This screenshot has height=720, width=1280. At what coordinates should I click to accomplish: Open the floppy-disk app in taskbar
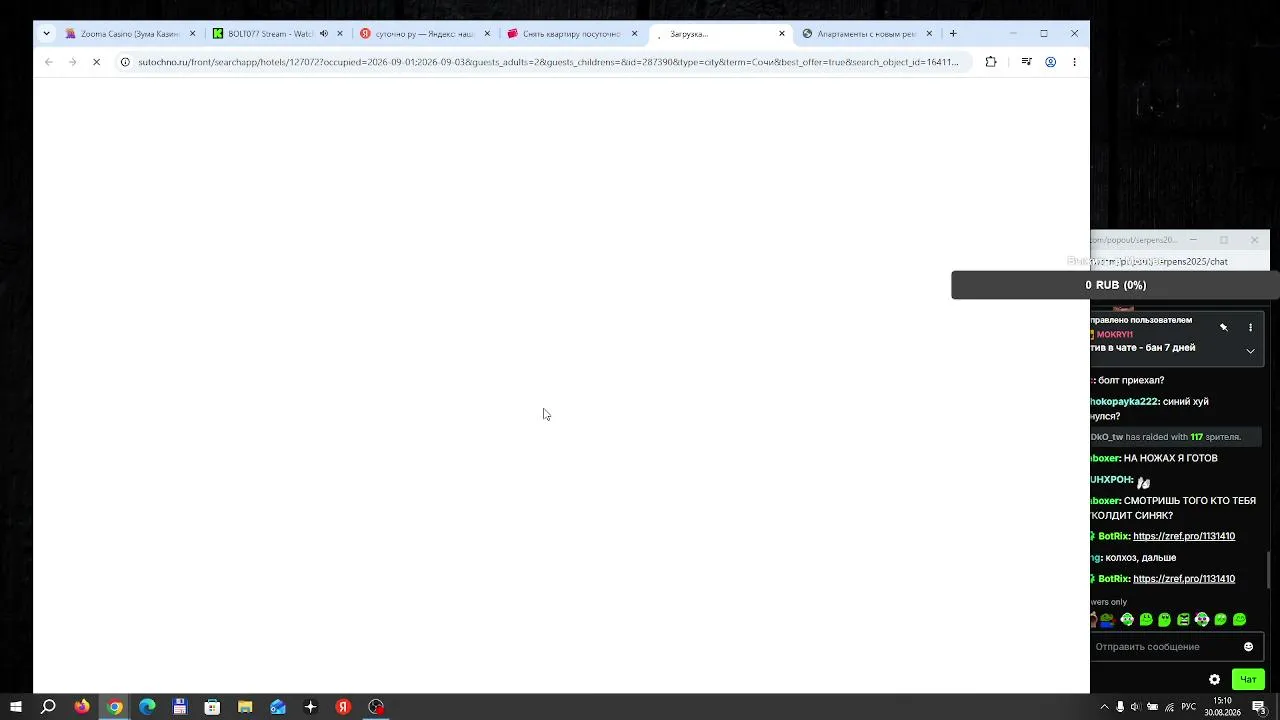point(180,707)
